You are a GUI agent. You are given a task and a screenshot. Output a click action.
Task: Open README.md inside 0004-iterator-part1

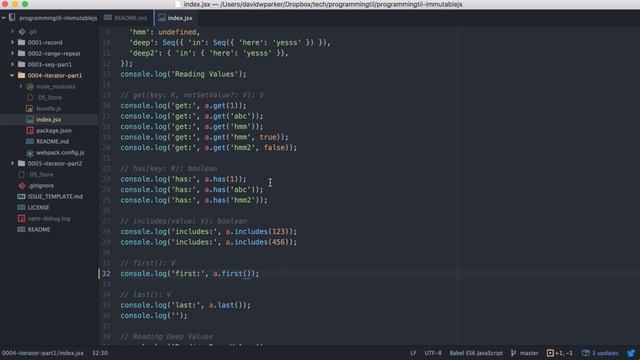[52, 142]
